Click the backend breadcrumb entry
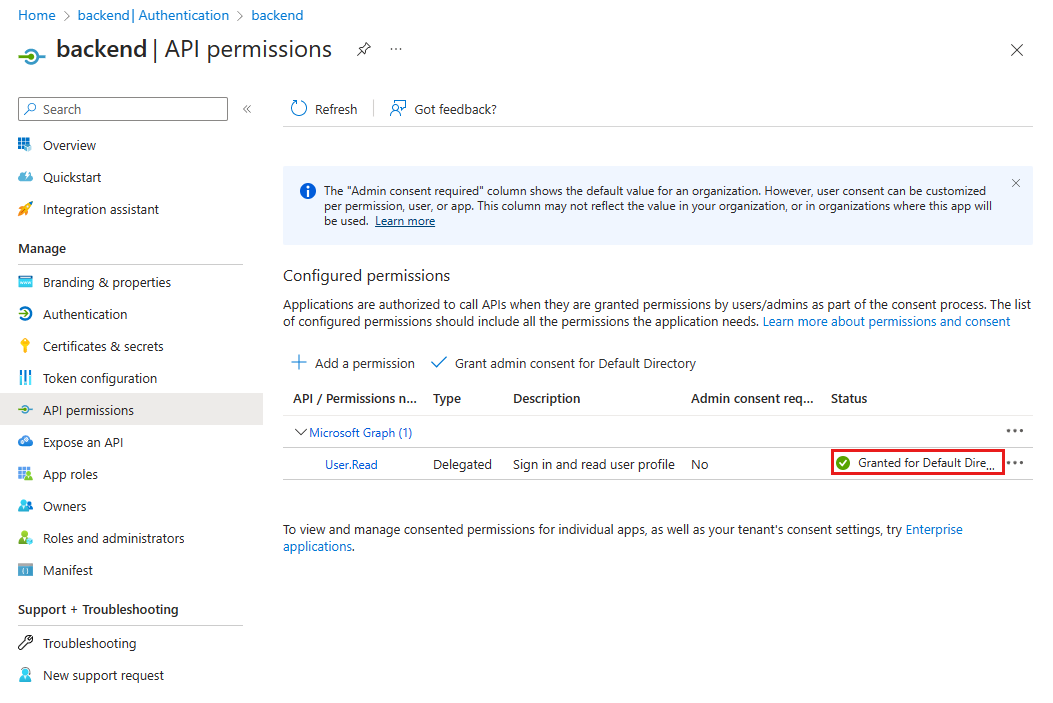 tap(277, 15)
